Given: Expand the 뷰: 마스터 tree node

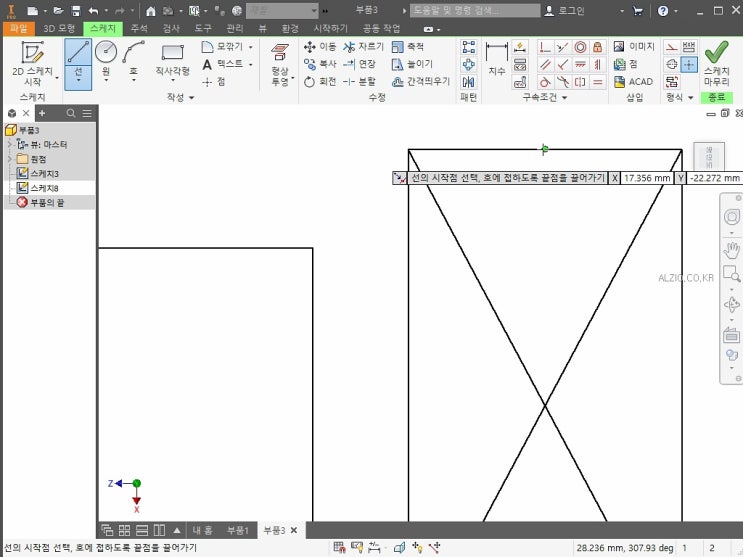Looking at the screenshot, I should click(9, 144).
